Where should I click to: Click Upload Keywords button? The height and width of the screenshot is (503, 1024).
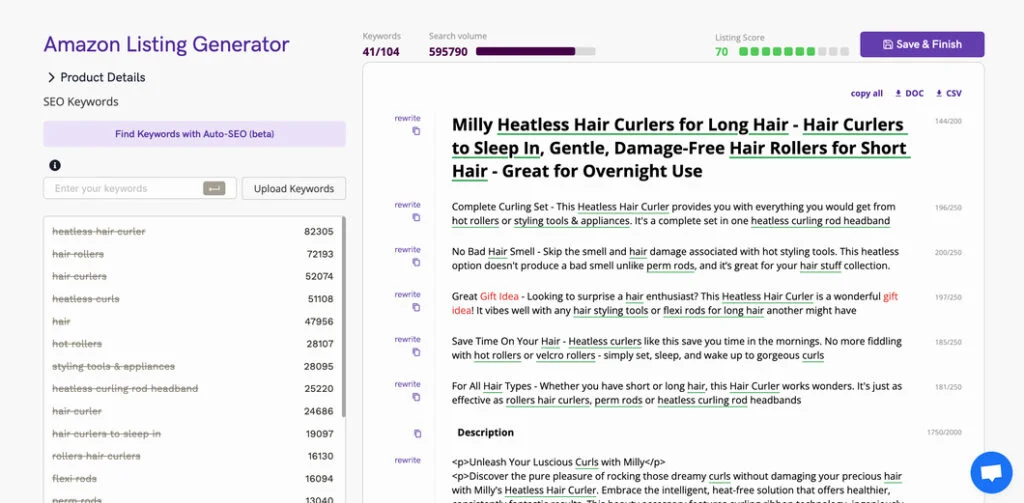coord(294,188)
